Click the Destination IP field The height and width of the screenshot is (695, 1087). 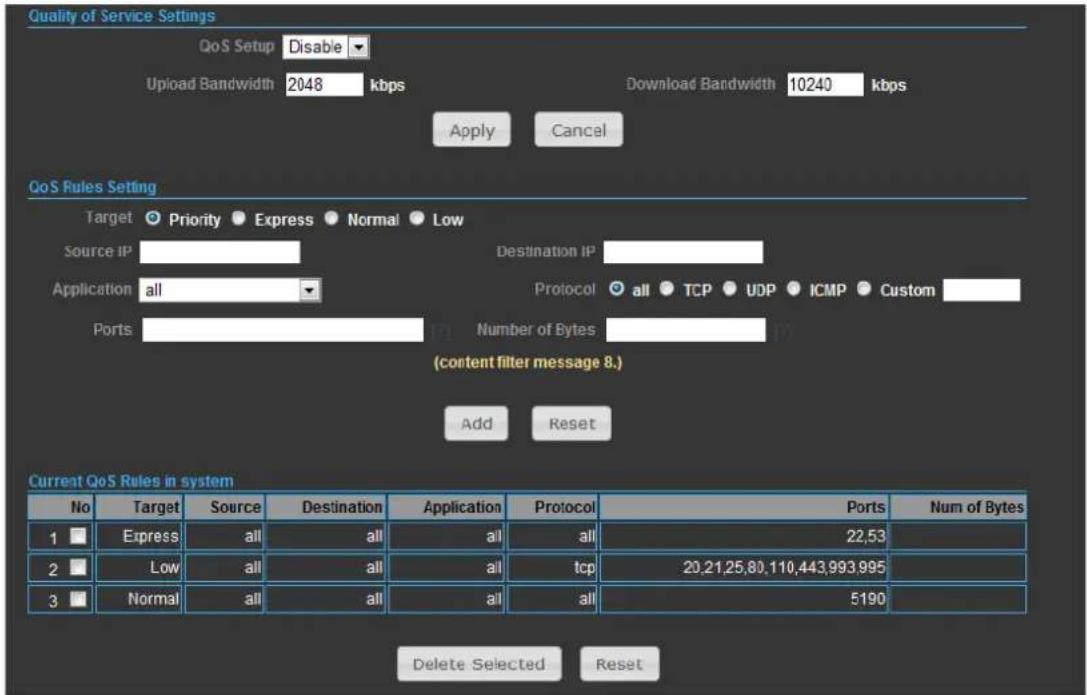pyautogui.click(x=683, y=252)
